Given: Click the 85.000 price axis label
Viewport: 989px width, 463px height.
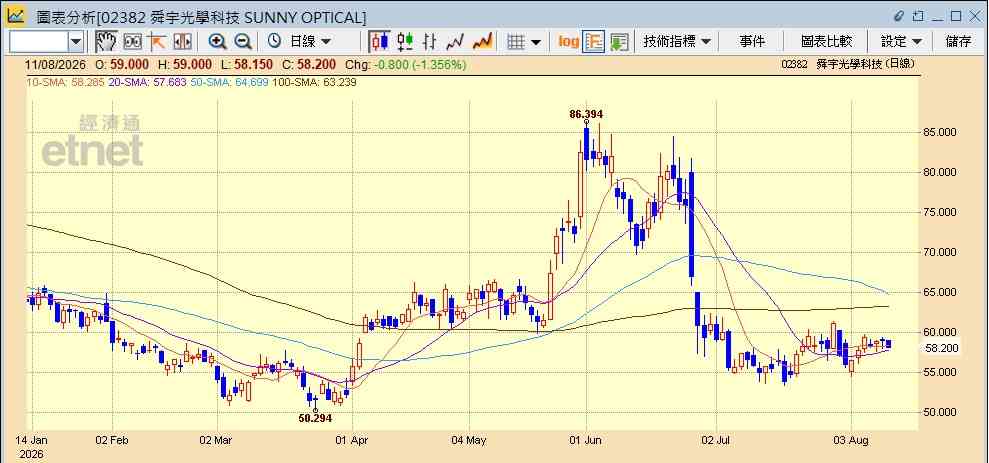Looking at the screenshot, I should (940, 132).
